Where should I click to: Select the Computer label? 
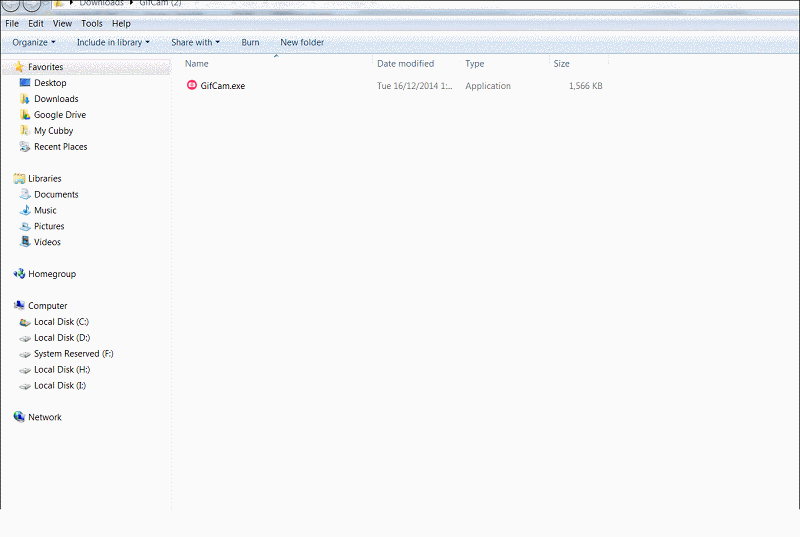pyautogui.click(x=47, y=305)
